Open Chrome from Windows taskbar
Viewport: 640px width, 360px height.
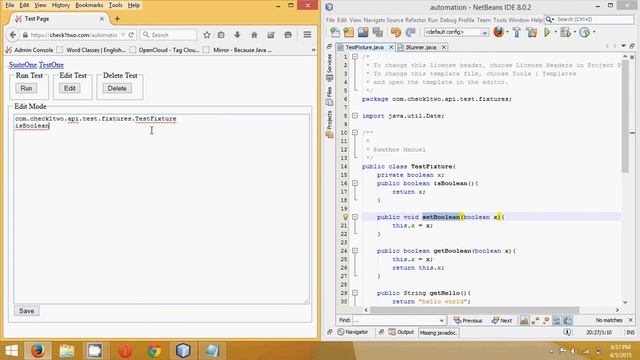(x=154, y=350)
